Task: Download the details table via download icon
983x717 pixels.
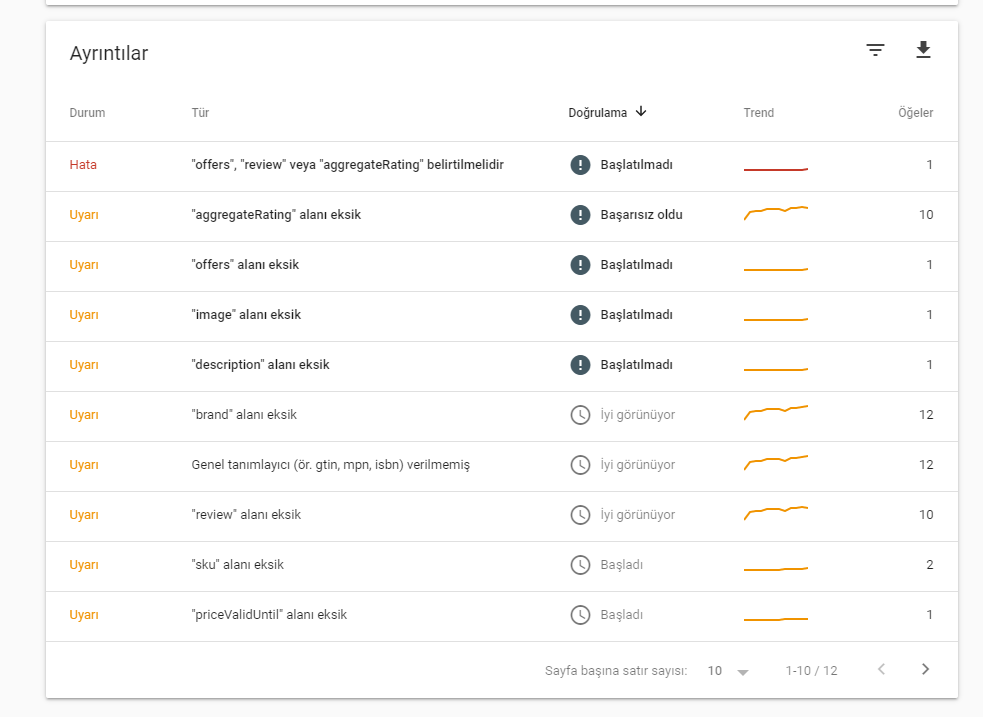Action: [923, 50]
